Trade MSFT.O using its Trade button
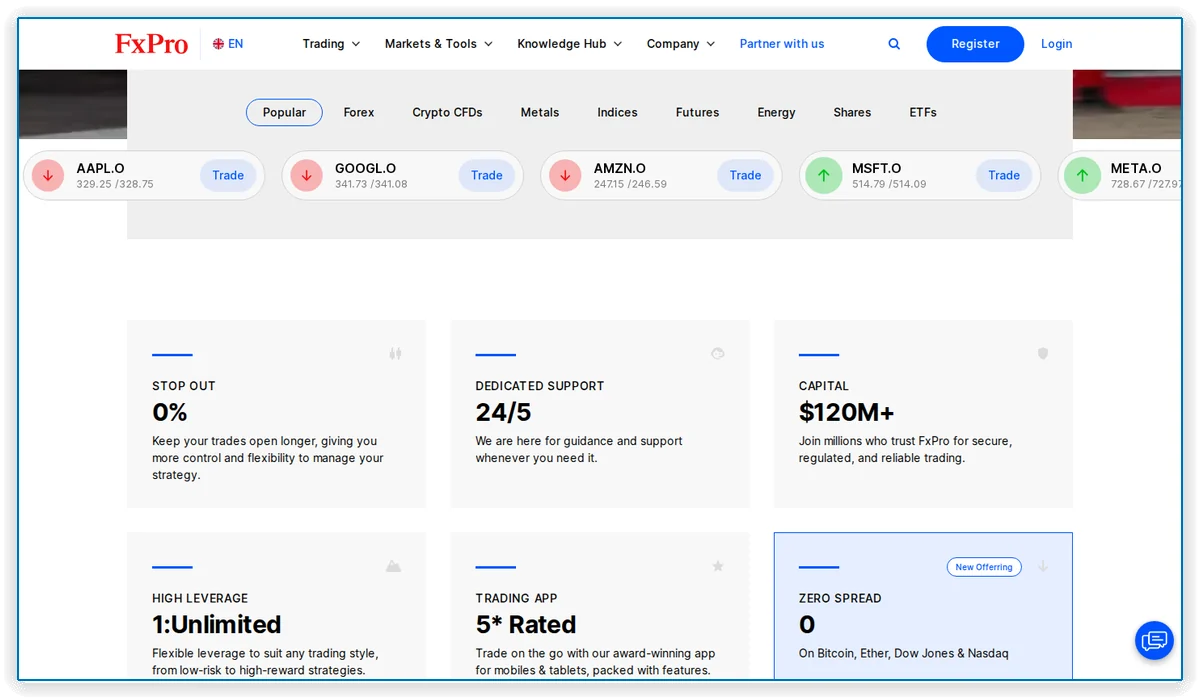This screenshot has height=698, width=1200. [x=1004, y=175]
